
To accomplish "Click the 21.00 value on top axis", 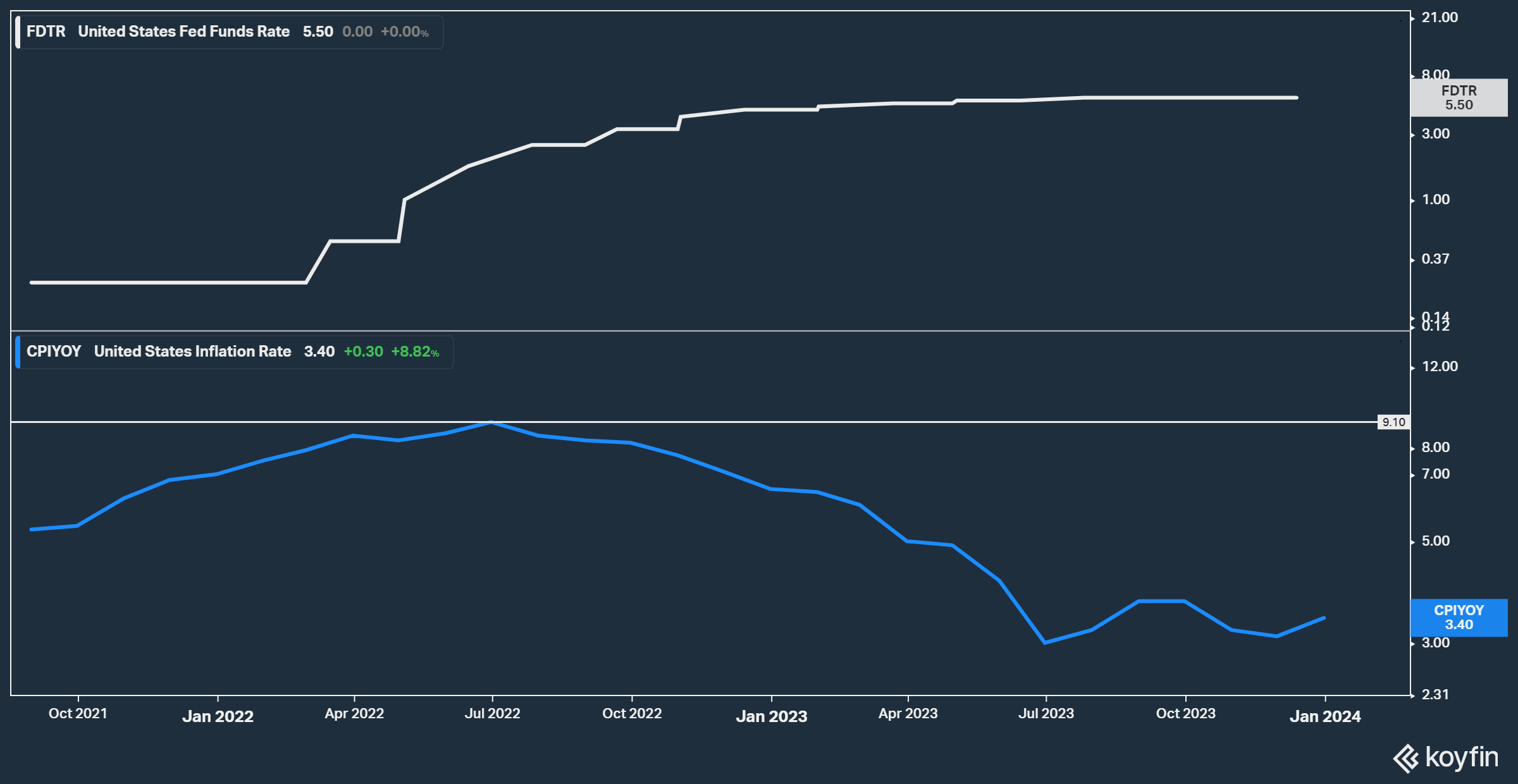I will click(1440, 18).
